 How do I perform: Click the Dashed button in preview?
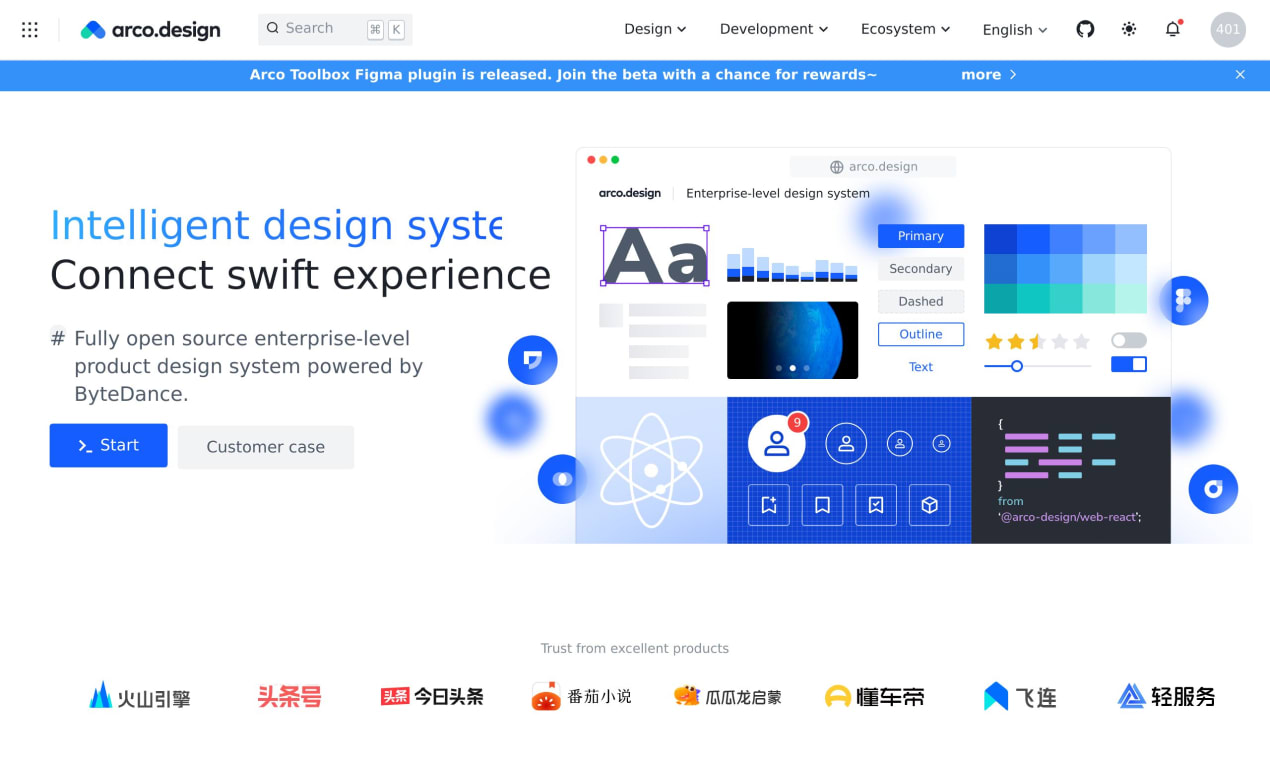[921, 302]
